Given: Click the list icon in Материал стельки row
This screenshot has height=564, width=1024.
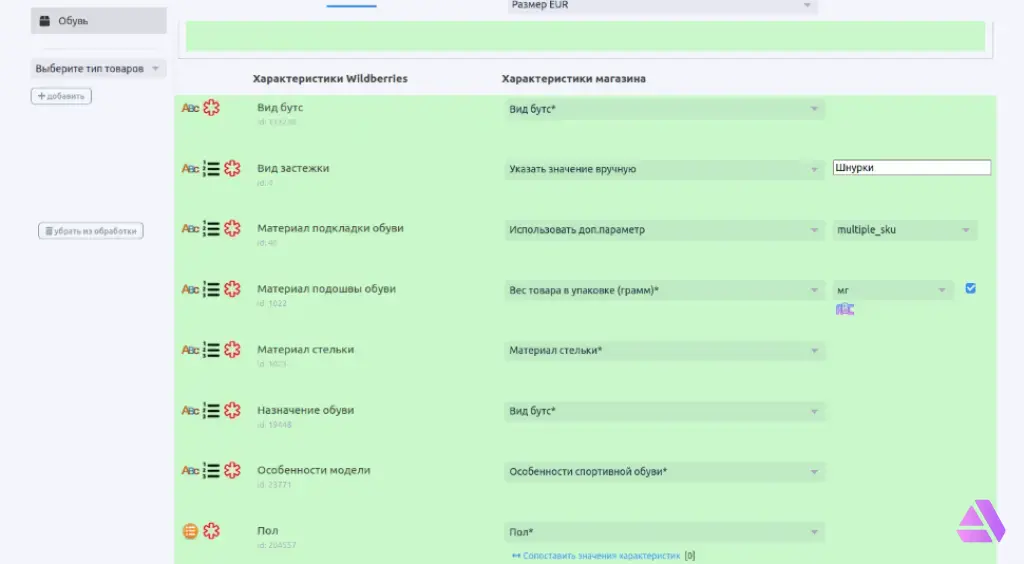Looking at the screenshot, I should [x=211, y=350].
